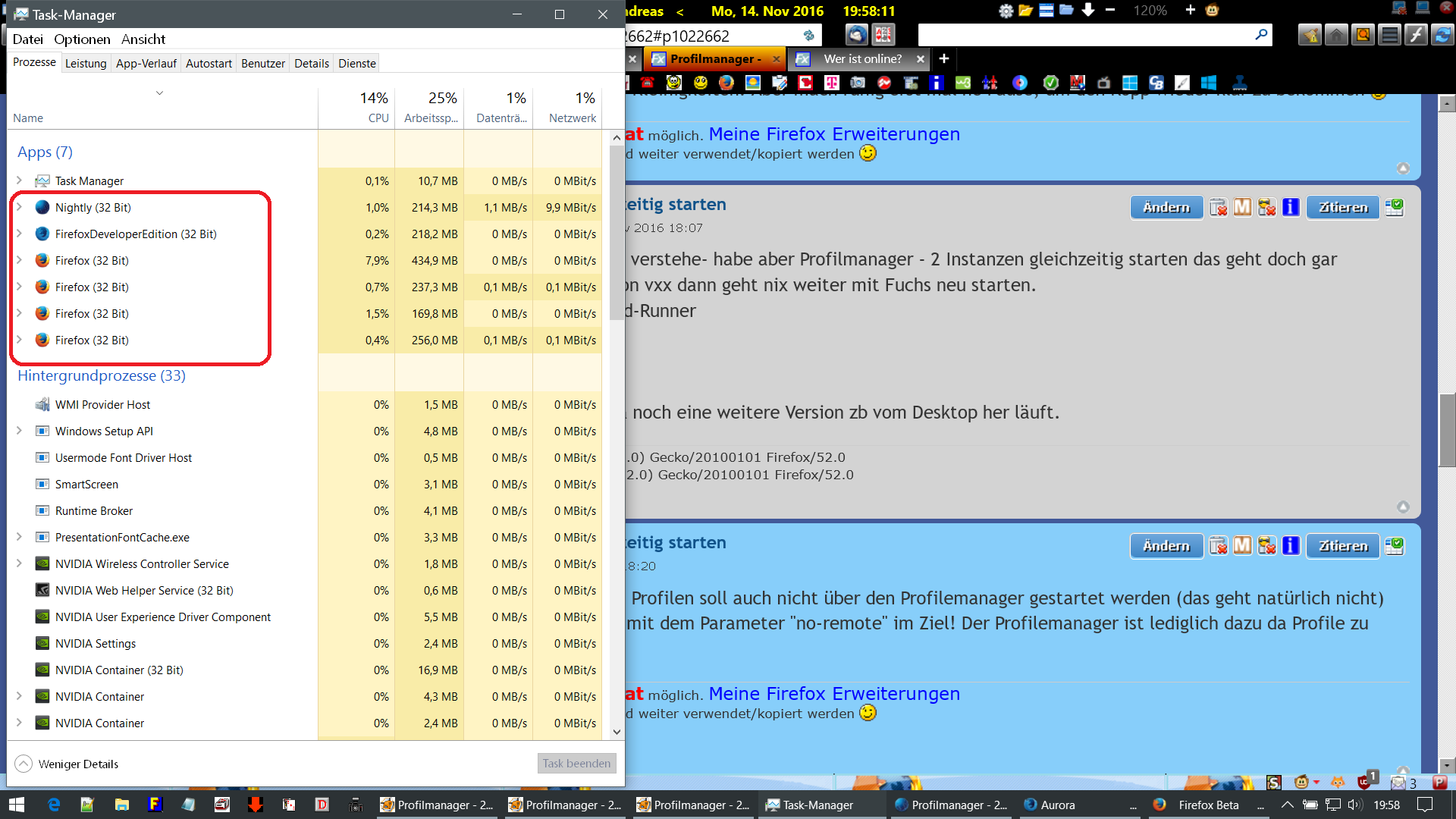Click the blue info icon on first post
This screenshot has width=1456, height=819.
coord(1291,207)
